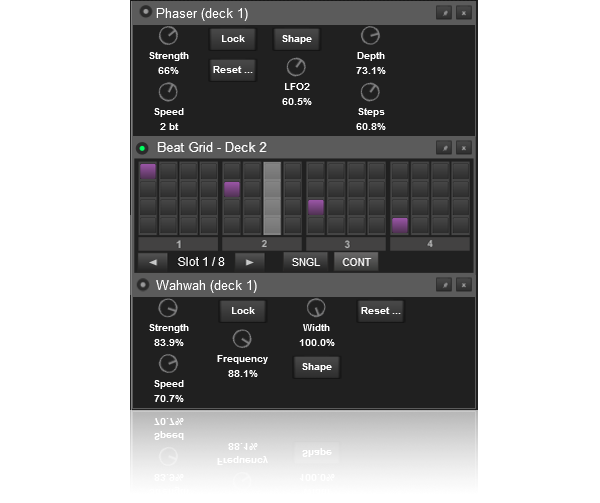Toggle purple second-row cell in beat section 2
Viewport: 600px width, 503px height.
232,189
